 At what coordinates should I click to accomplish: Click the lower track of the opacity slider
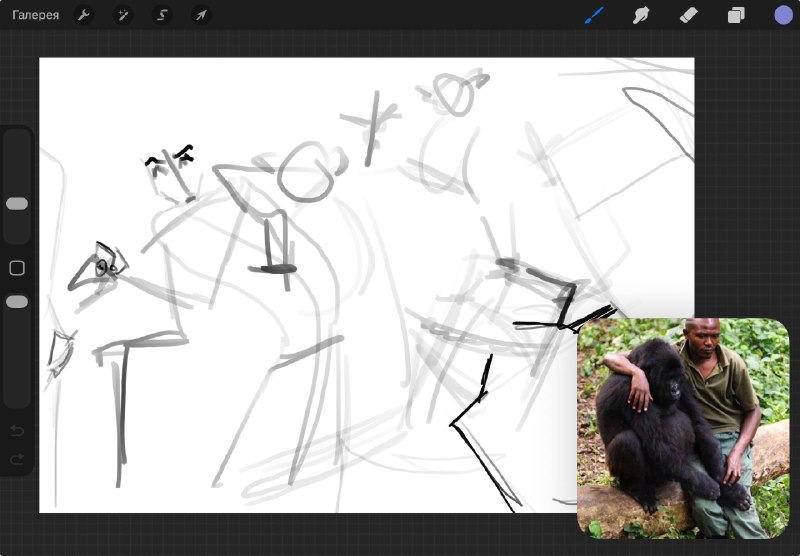17,357
